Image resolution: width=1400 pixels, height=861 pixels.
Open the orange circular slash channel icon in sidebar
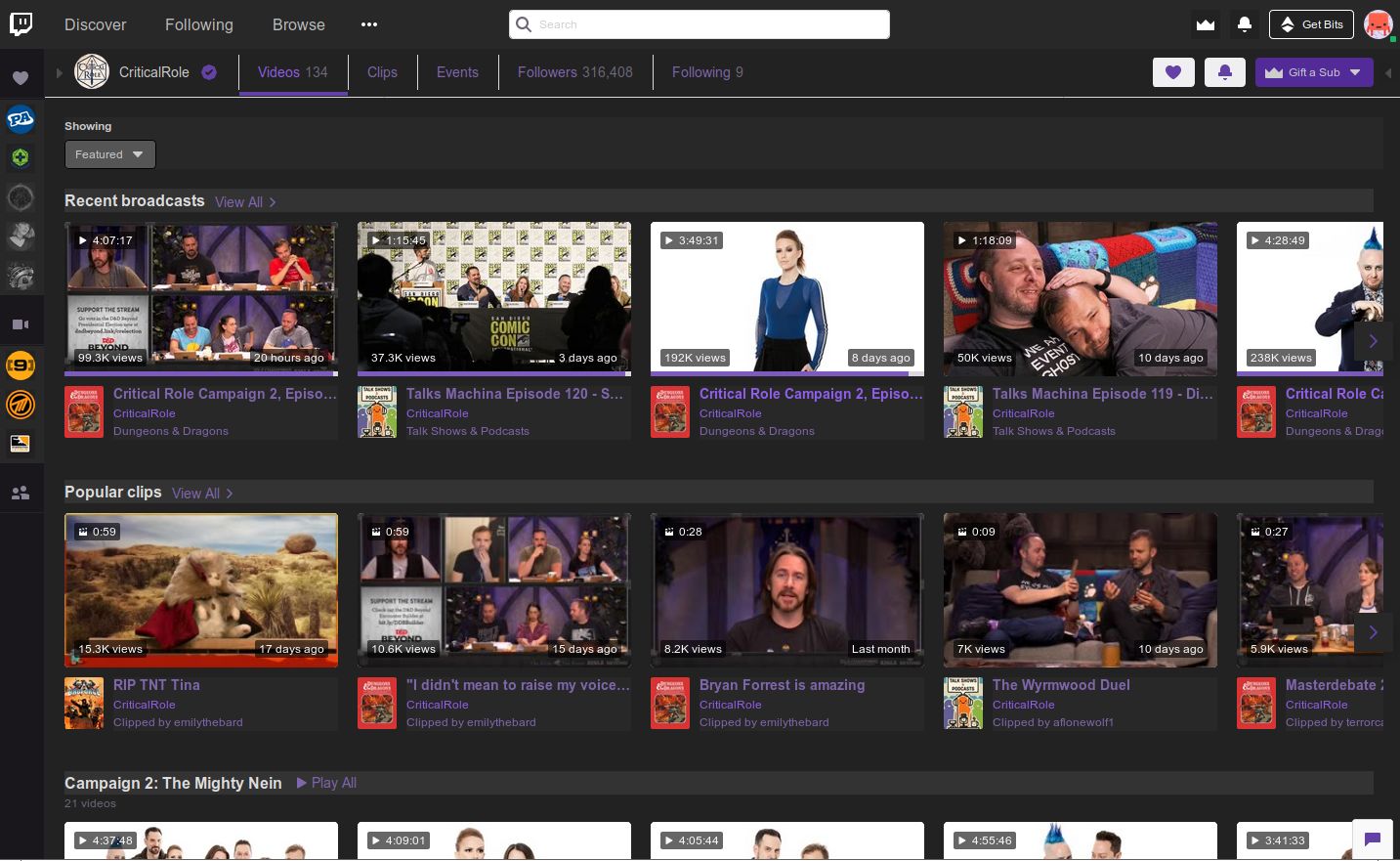pos(21,404)
